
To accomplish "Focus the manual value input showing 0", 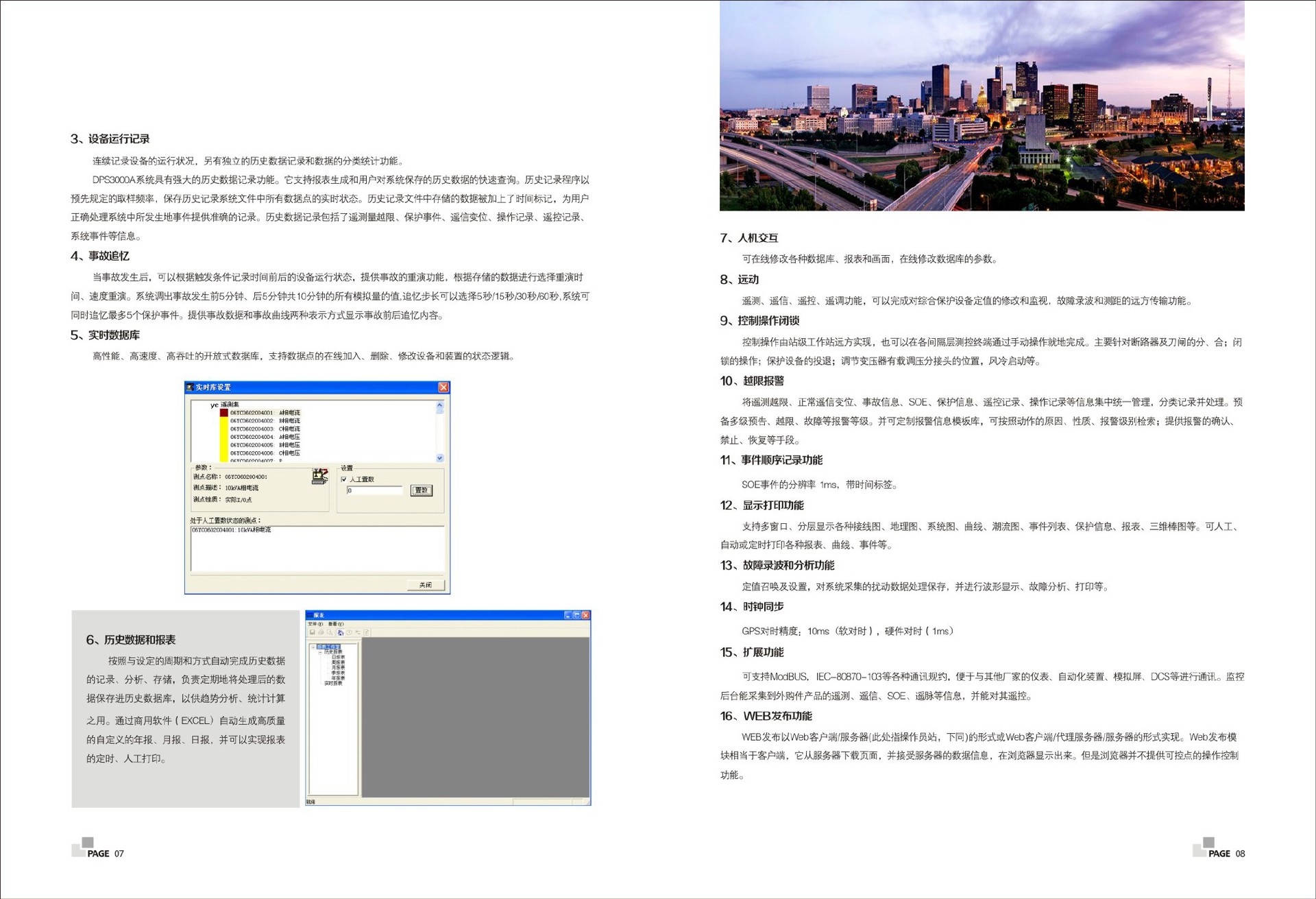I will pyautogui.click(x=374, y=490).
